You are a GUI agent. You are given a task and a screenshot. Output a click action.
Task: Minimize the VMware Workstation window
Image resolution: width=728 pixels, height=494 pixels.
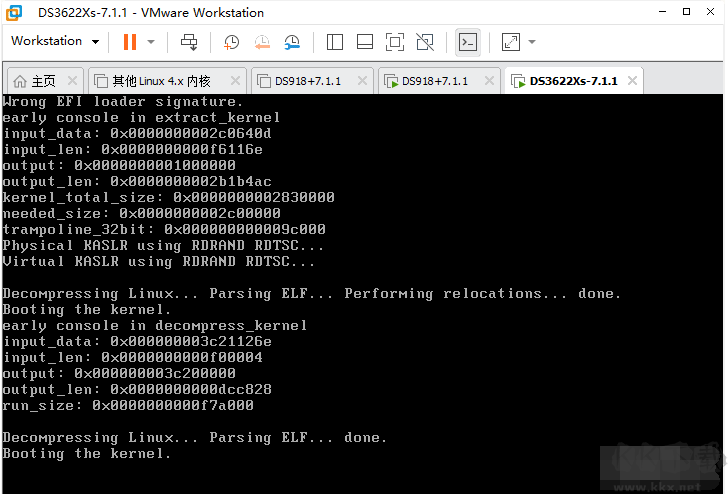click(663, 12)
